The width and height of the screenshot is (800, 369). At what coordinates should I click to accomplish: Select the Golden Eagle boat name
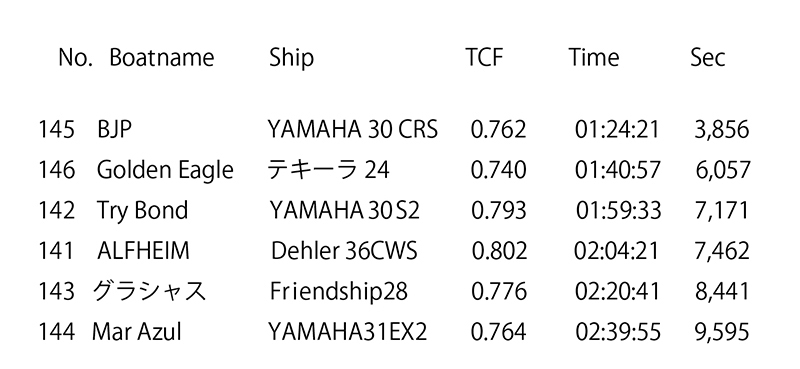(165, 170)
